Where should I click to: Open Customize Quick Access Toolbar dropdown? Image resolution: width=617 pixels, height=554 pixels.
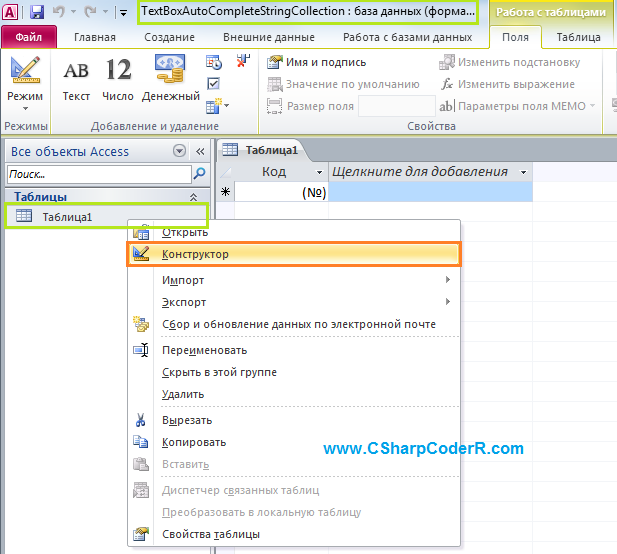(x=123, y=13)
